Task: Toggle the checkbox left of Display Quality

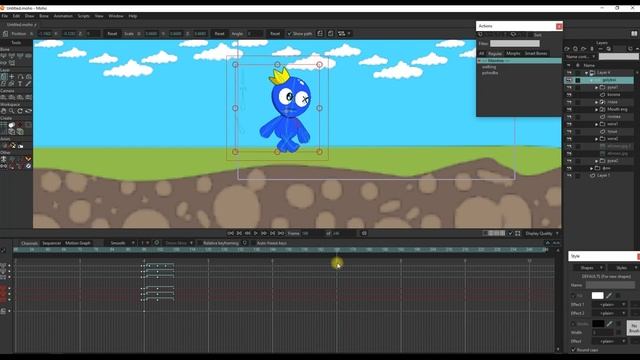Action: point(510,233)
